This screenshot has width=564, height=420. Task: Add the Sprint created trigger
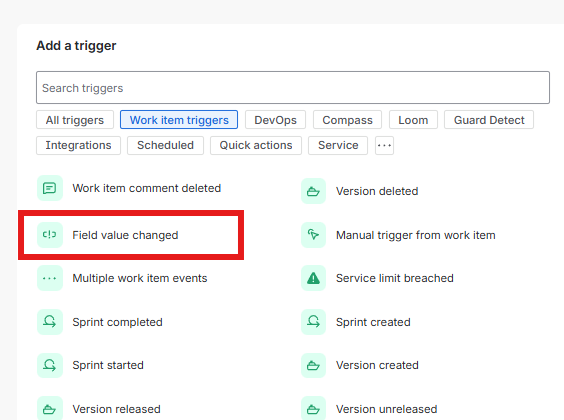(356, 322)
